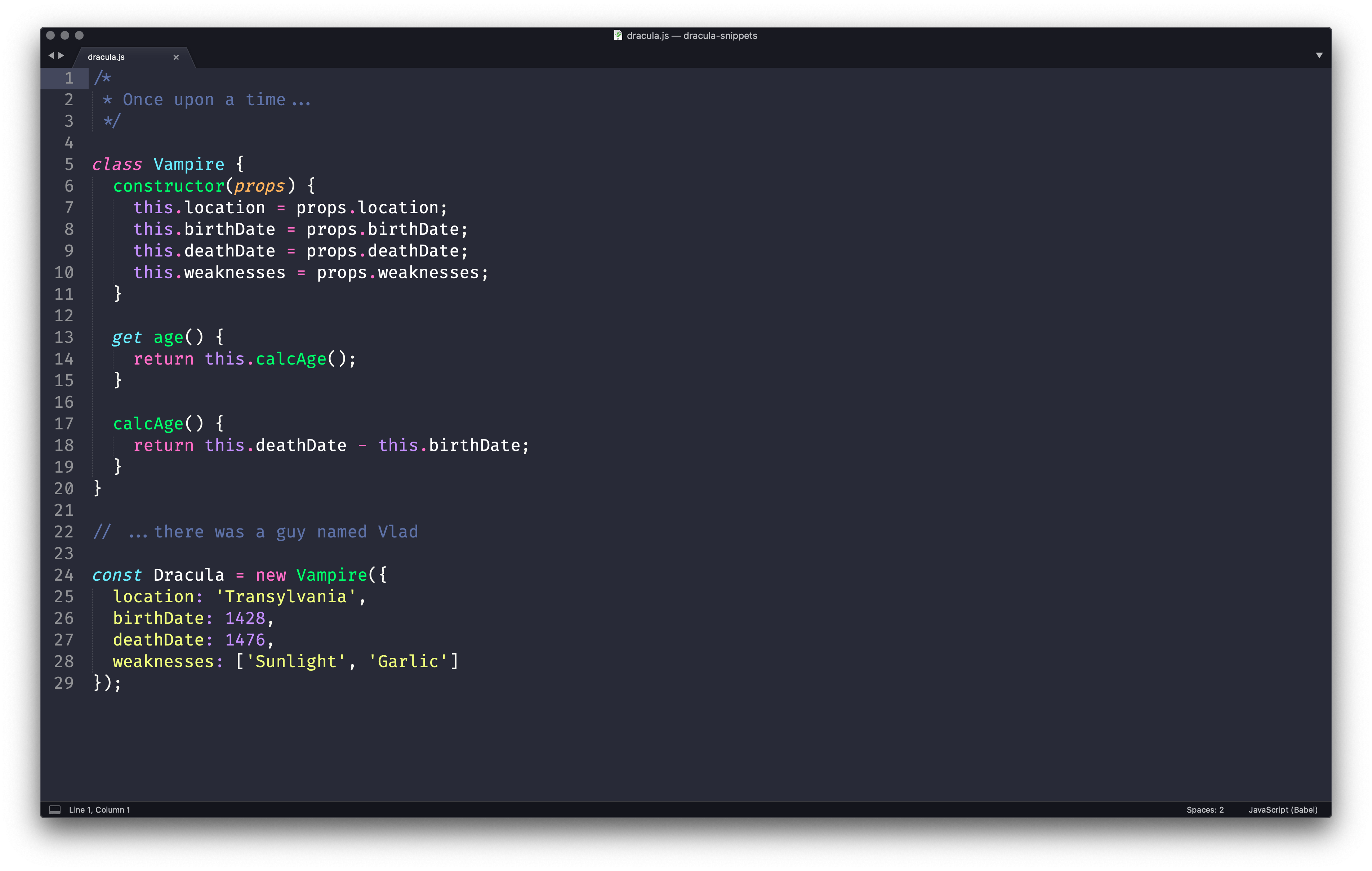Click the Line 1, Column 1 status text

(99, 809)
